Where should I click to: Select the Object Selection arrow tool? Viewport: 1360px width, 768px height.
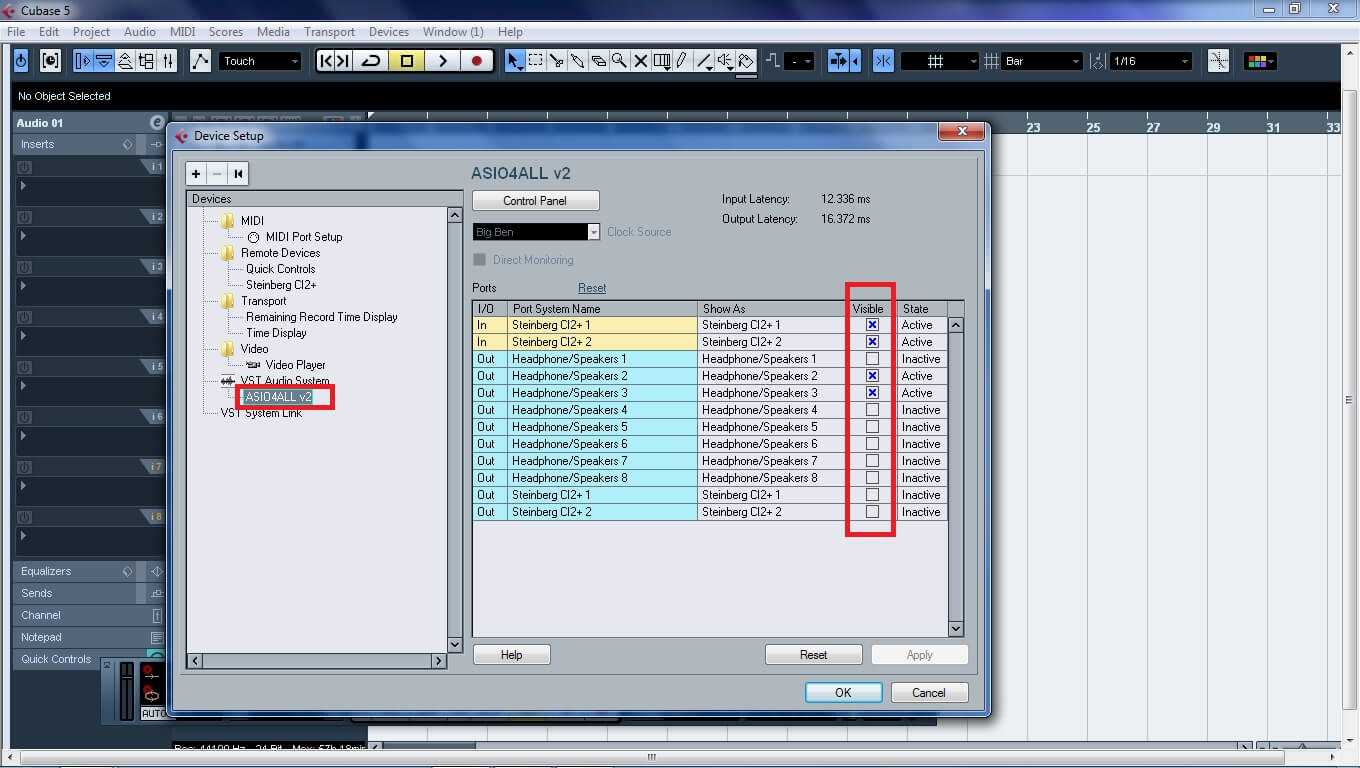coord(514,60)
